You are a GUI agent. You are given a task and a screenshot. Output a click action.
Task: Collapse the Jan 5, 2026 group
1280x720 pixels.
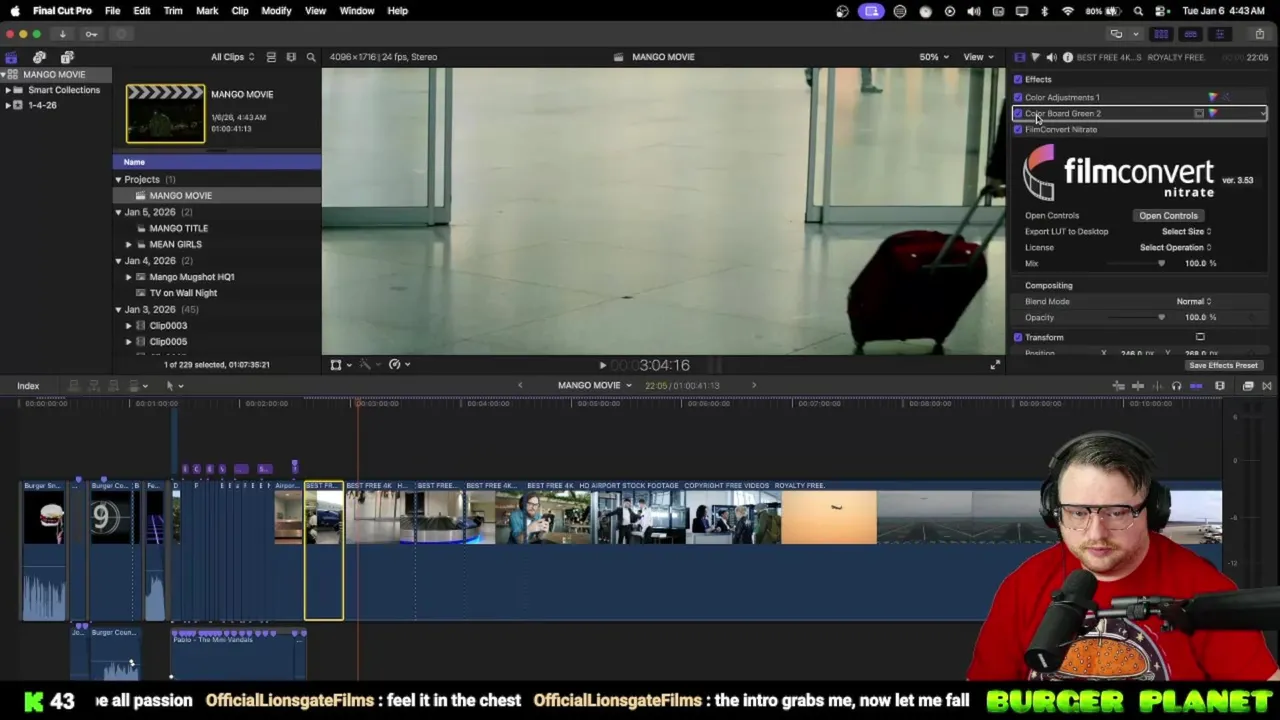point(118,212)
